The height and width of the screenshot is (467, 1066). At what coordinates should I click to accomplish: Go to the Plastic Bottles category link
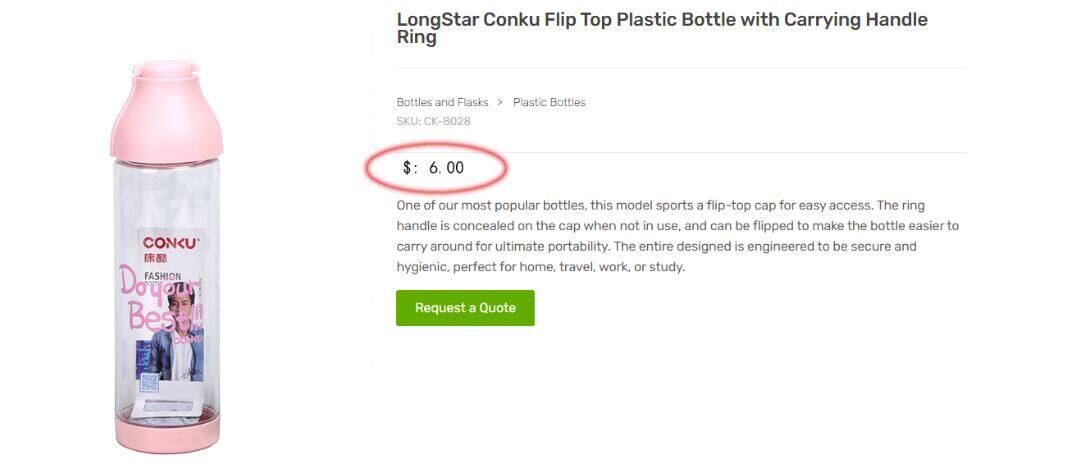point(549,102)
